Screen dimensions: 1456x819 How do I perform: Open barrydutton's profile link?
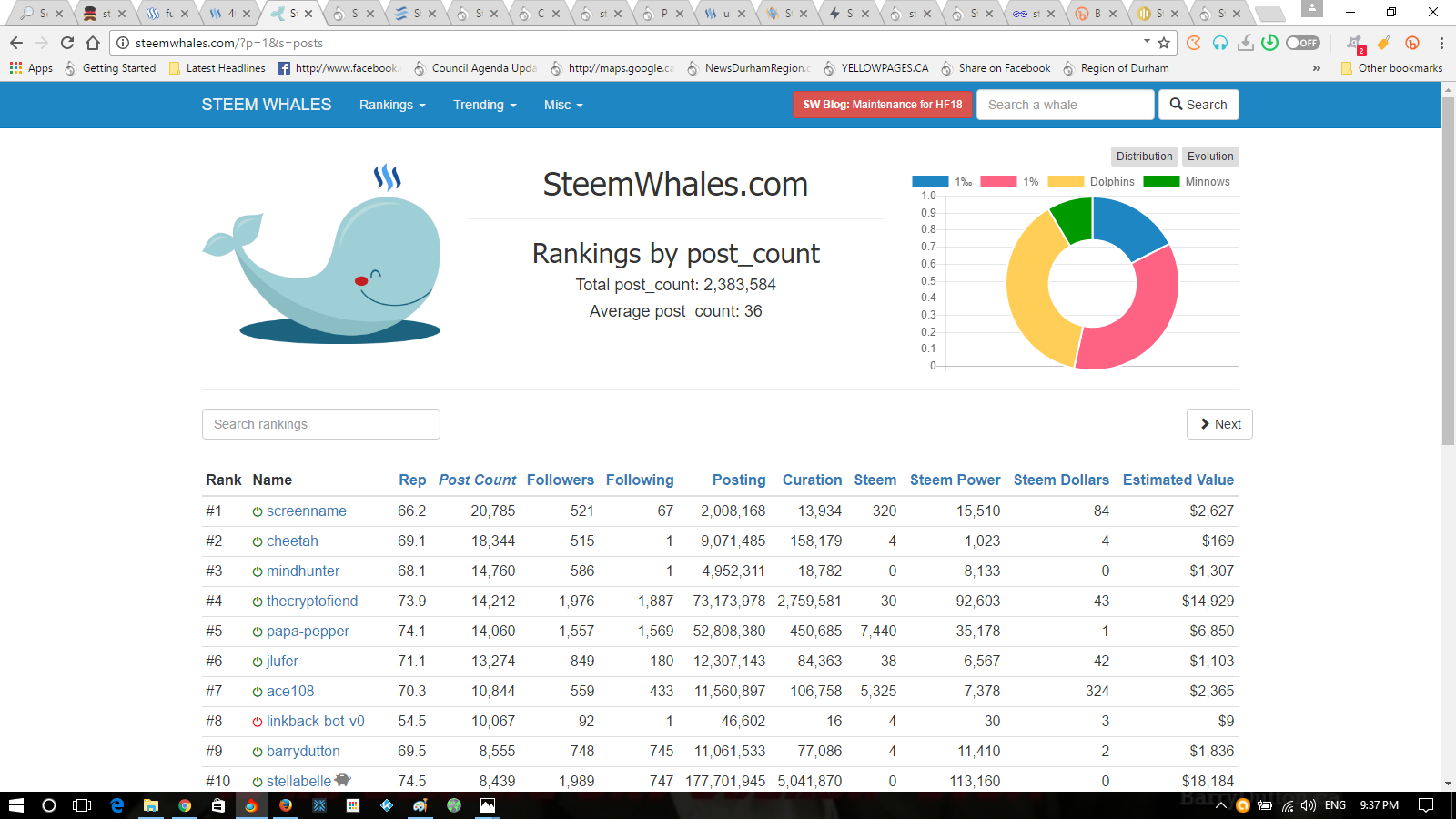tap(303, 752)
